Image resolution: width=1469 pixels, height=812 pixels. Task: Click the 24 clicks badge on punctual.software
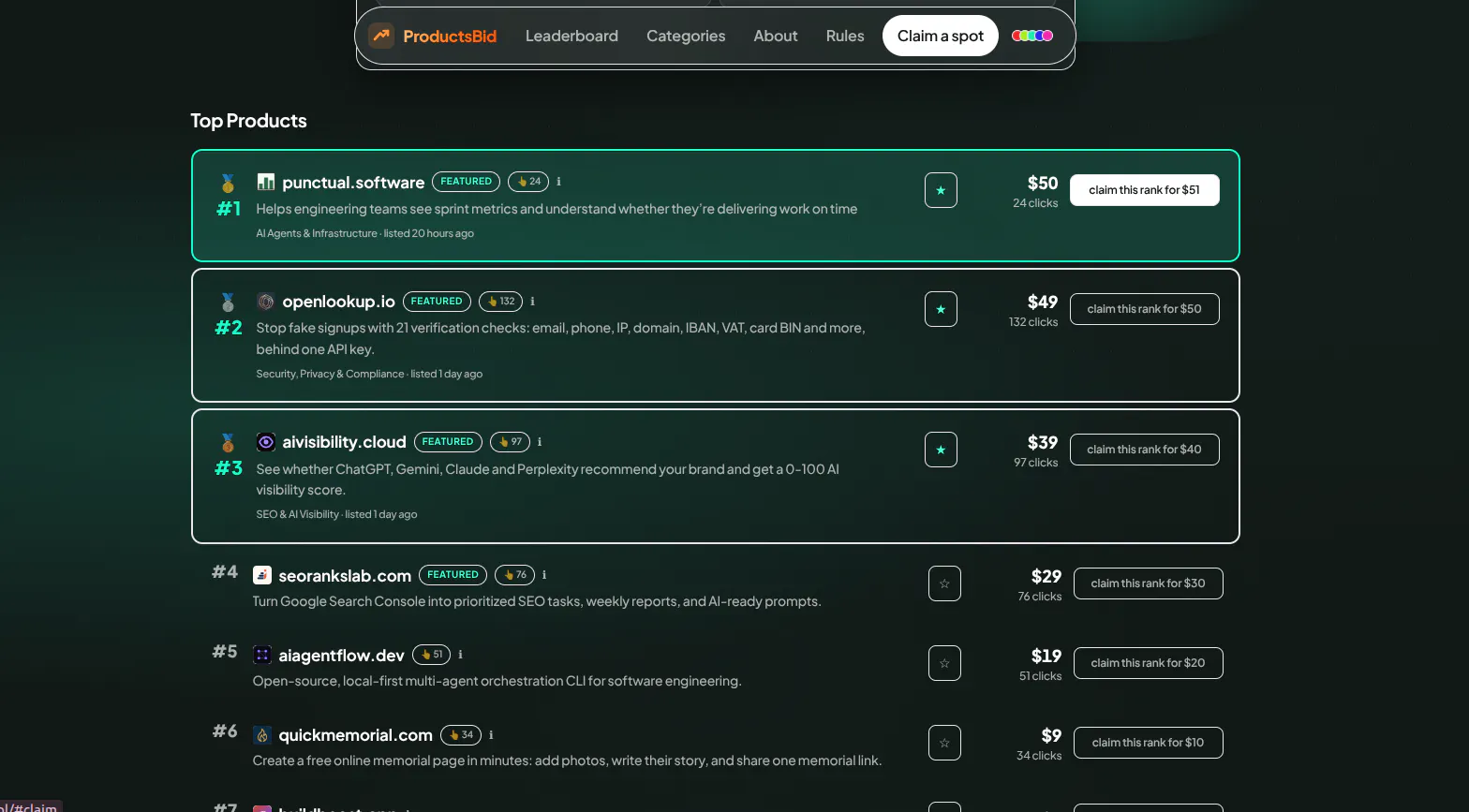pos(528,182)
